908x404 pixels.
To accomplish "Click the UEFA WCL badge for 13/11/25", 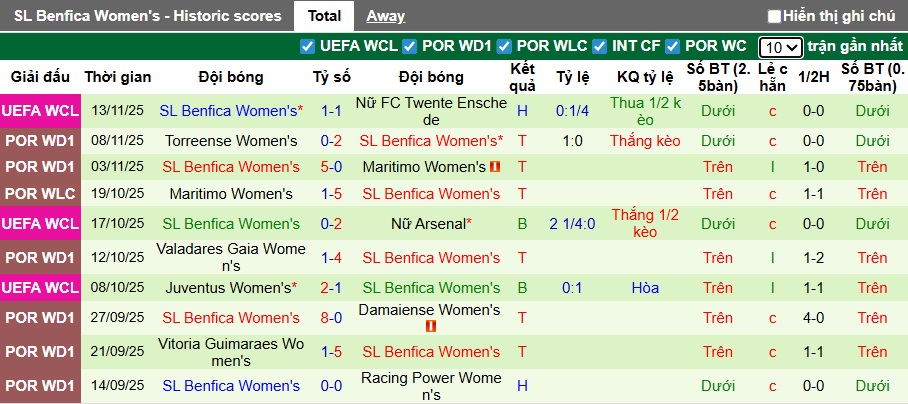I will click(x=39, y=111).
